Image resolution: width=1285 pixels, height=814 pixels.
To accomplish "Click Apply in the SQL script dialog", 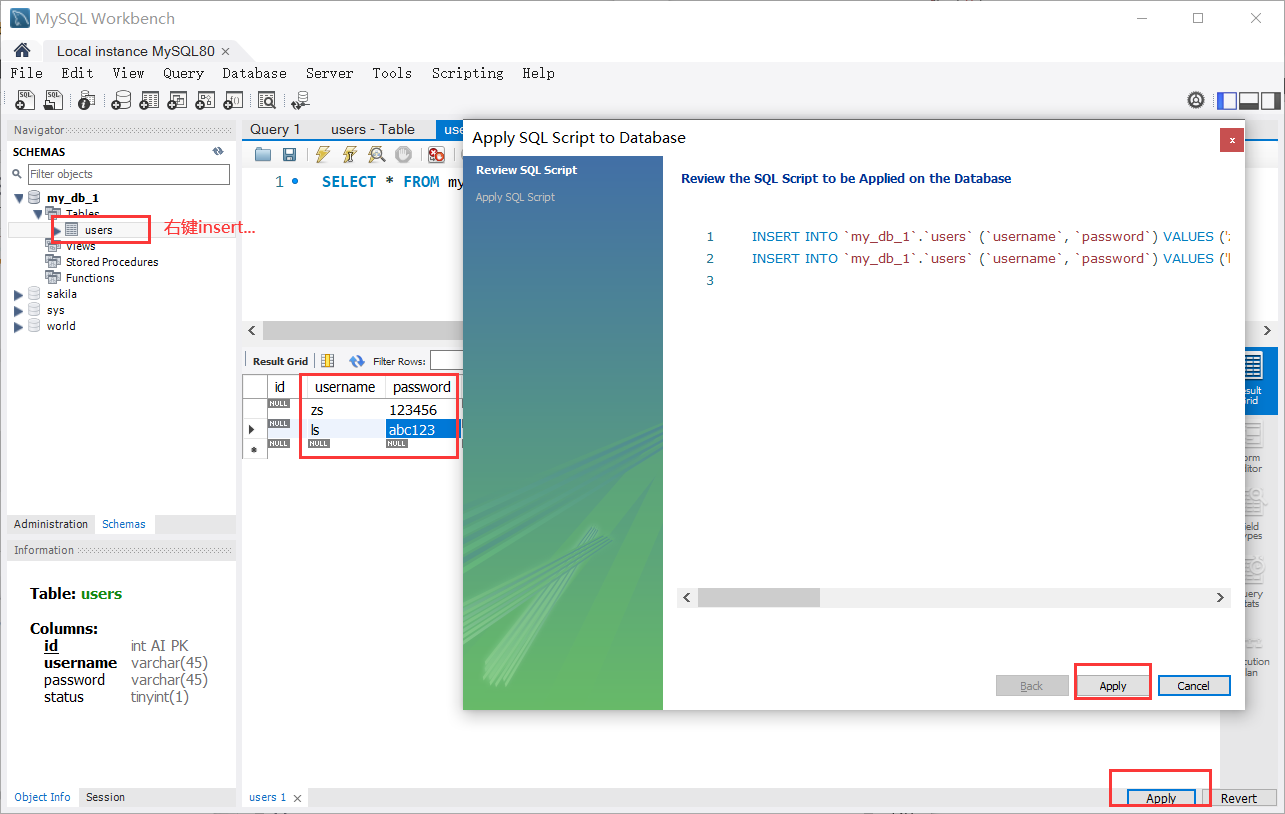I will [x=1113, y=686].
